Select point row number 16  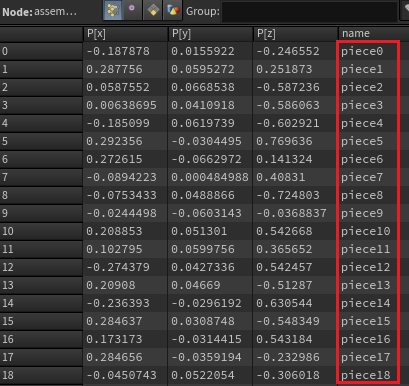click(x=41, y=339)
